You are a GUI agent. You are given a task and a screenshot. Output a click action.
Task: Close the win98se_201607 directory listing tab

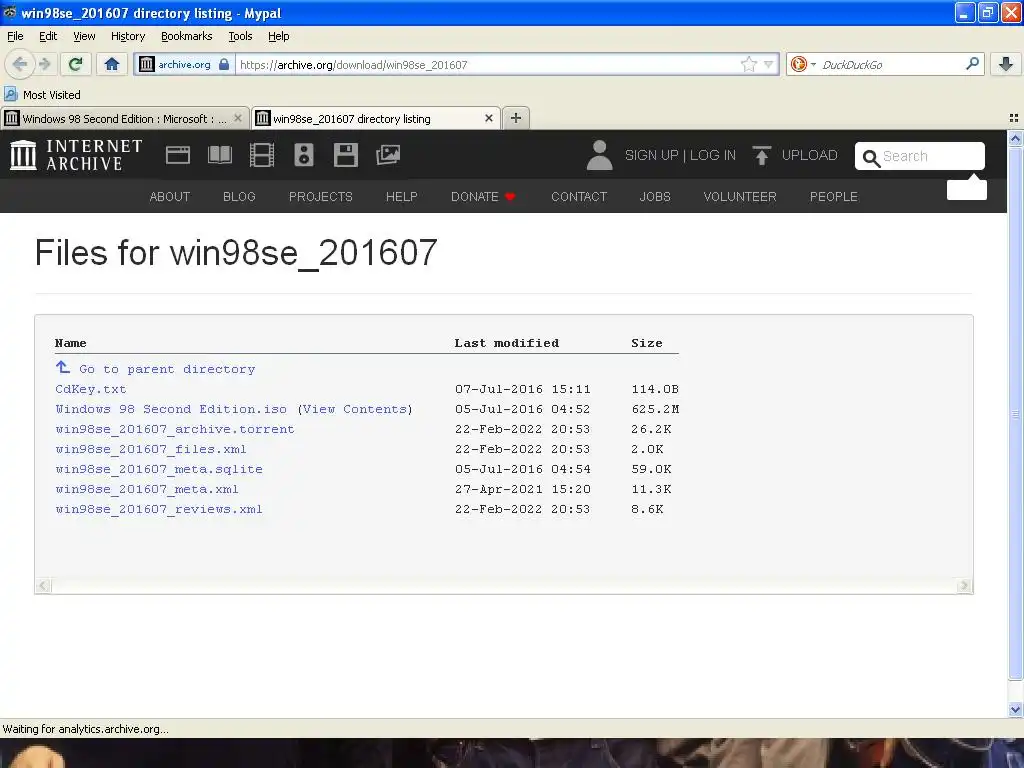(488, 118)
